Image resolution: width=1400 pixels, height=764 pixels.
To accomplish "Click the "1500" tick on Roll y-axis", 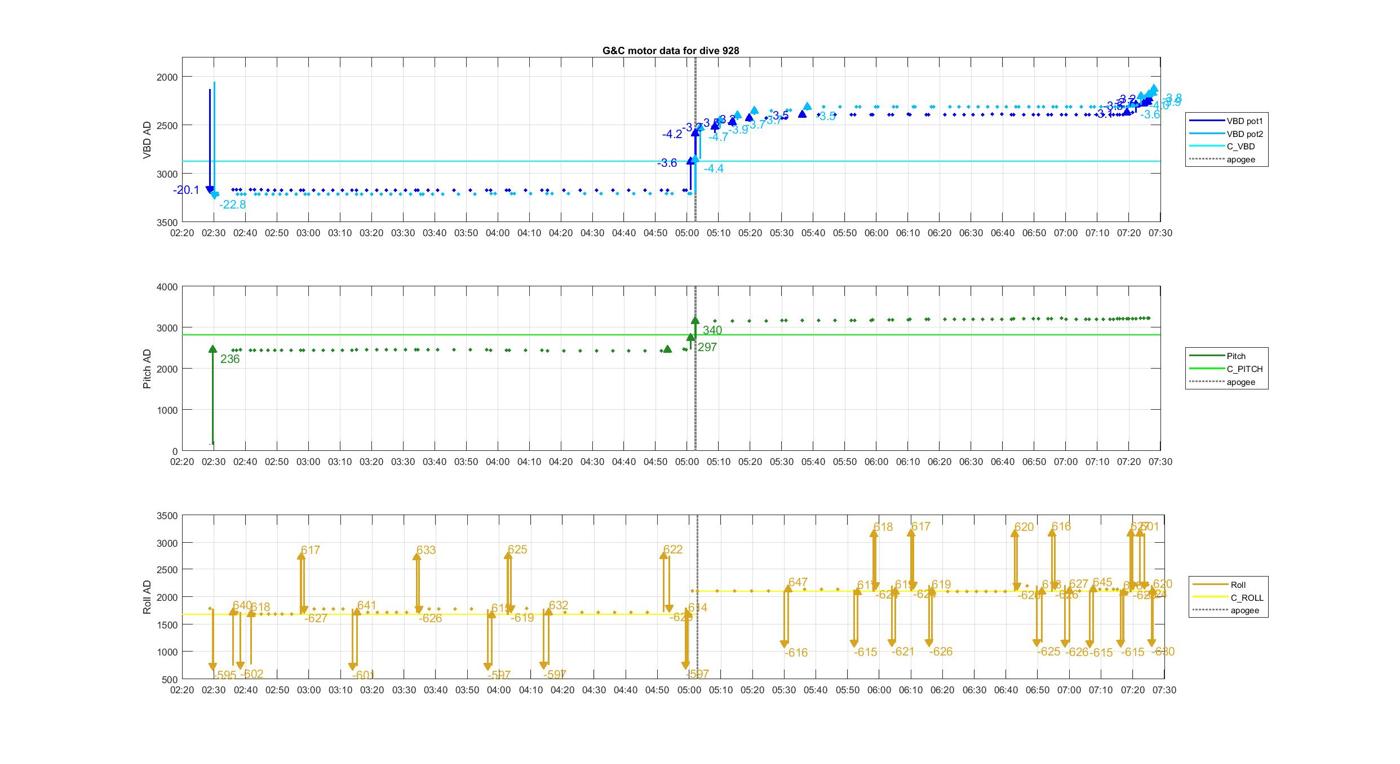I will [x=166, y=625].
